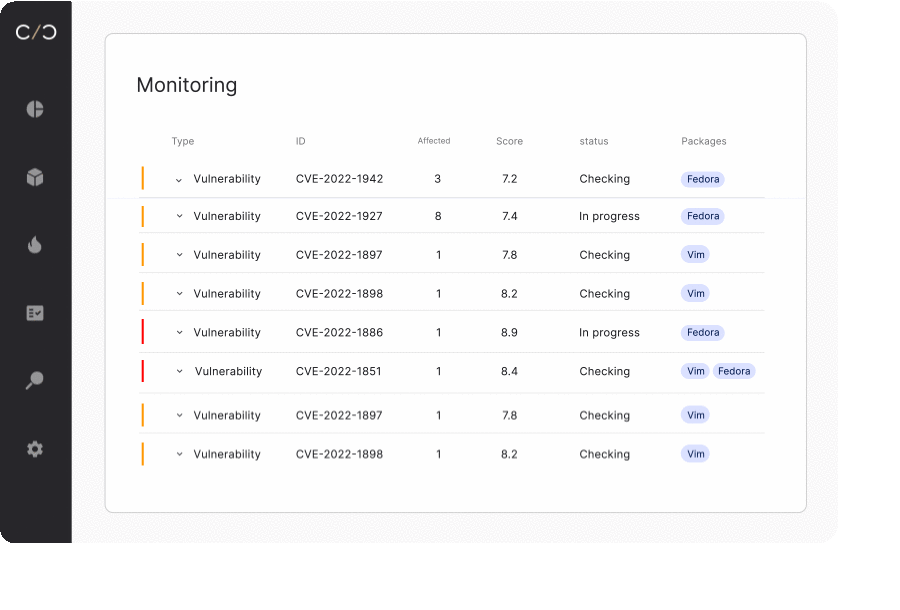Click In progress status of CVE-2022-1886
This screenshot has width=900, height=610.
[609, 332]
